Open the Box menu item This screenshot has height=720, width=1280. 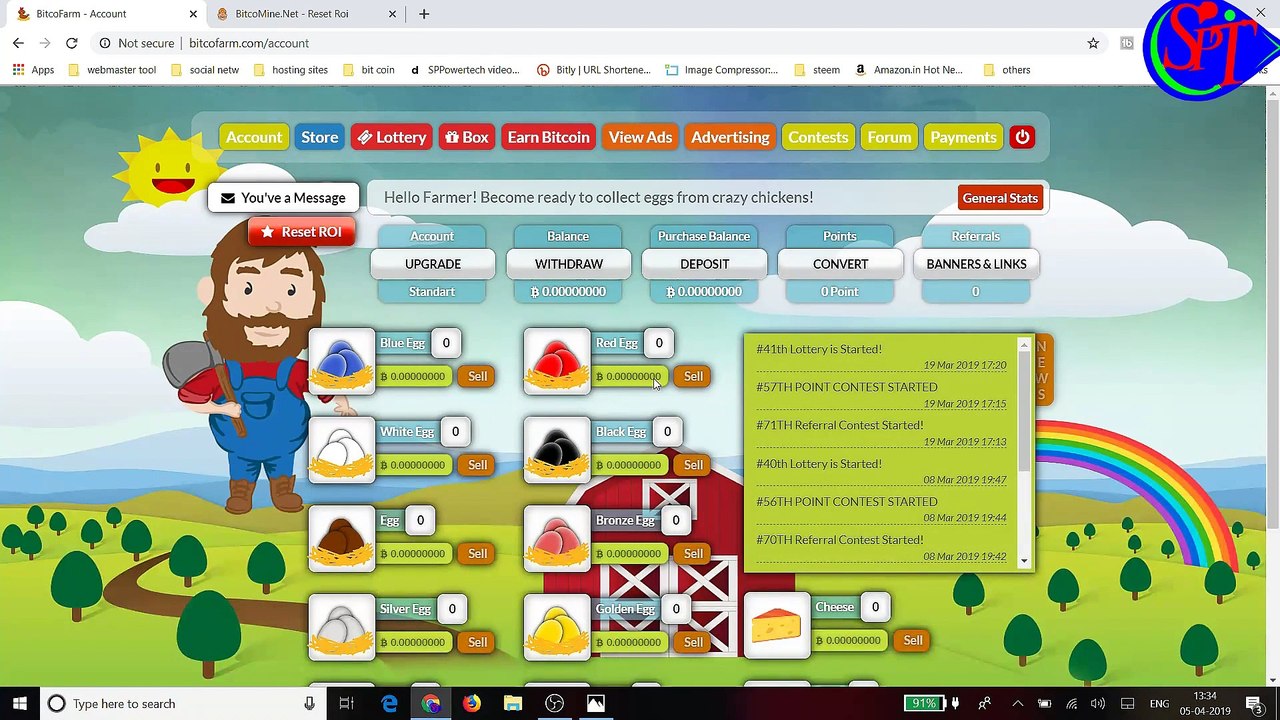(x=467, y=137)
